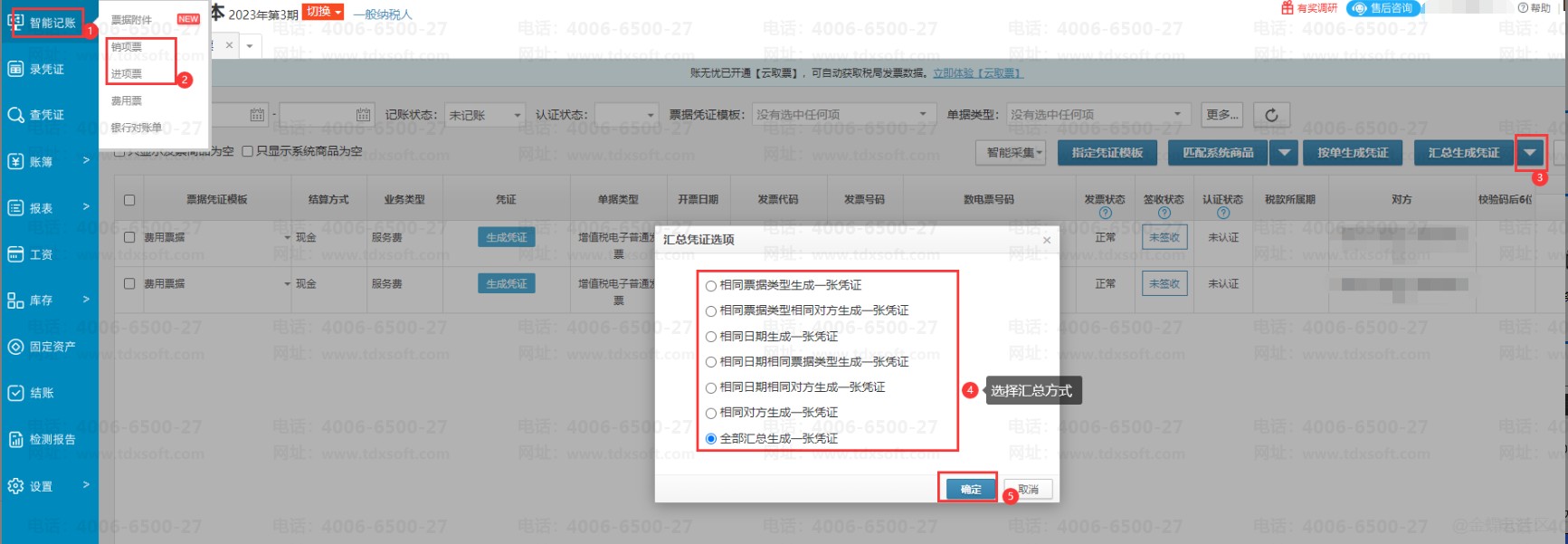The height and width of the screenshot is (544, 1568).
Task: Click the refresh icon next to 更多 button
Action: [1271, 115]
